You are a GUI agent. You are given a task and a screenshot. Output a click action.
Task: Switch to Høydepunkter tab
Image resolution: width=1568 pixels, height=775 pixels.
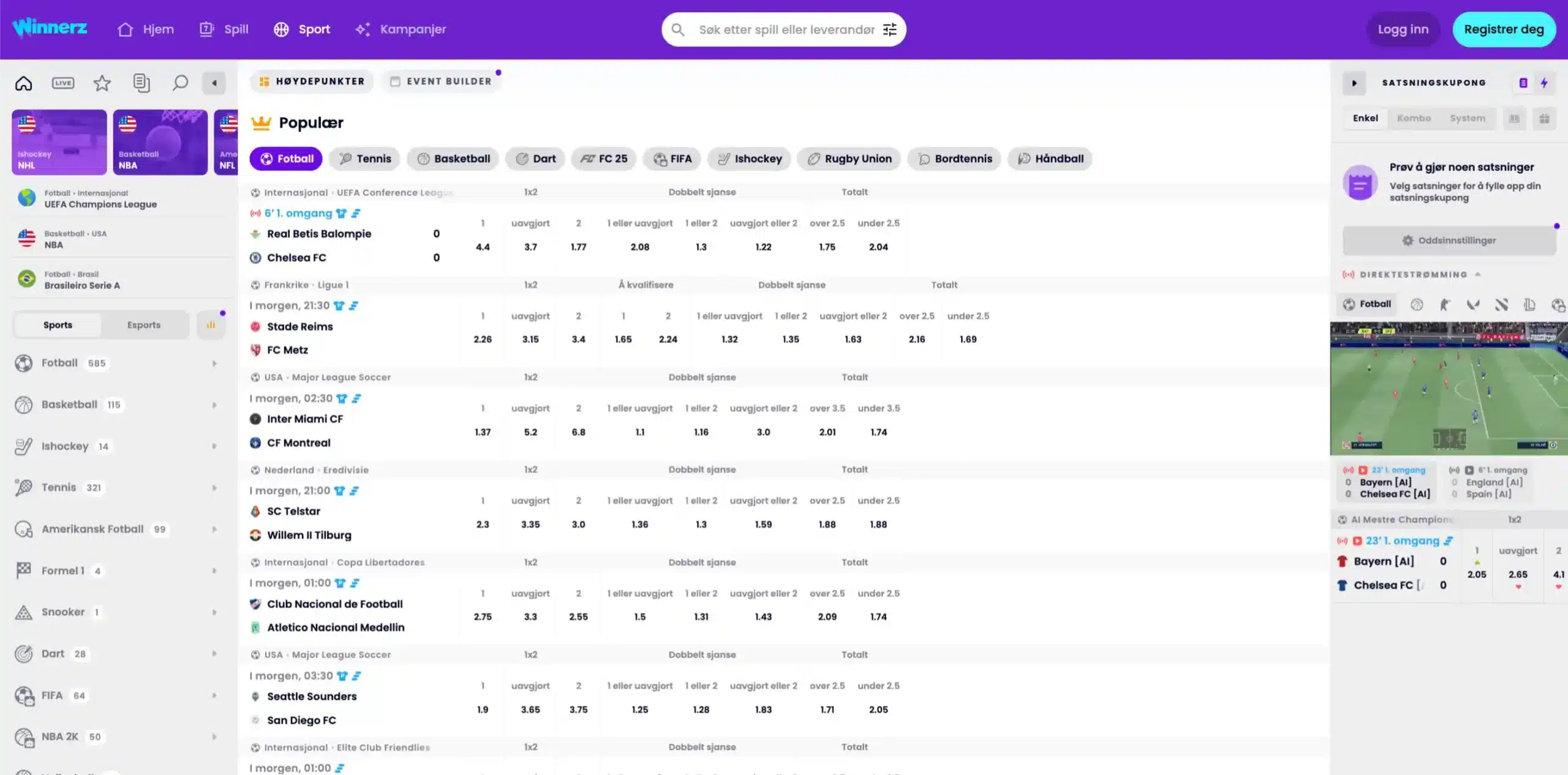tap(312, 81)
